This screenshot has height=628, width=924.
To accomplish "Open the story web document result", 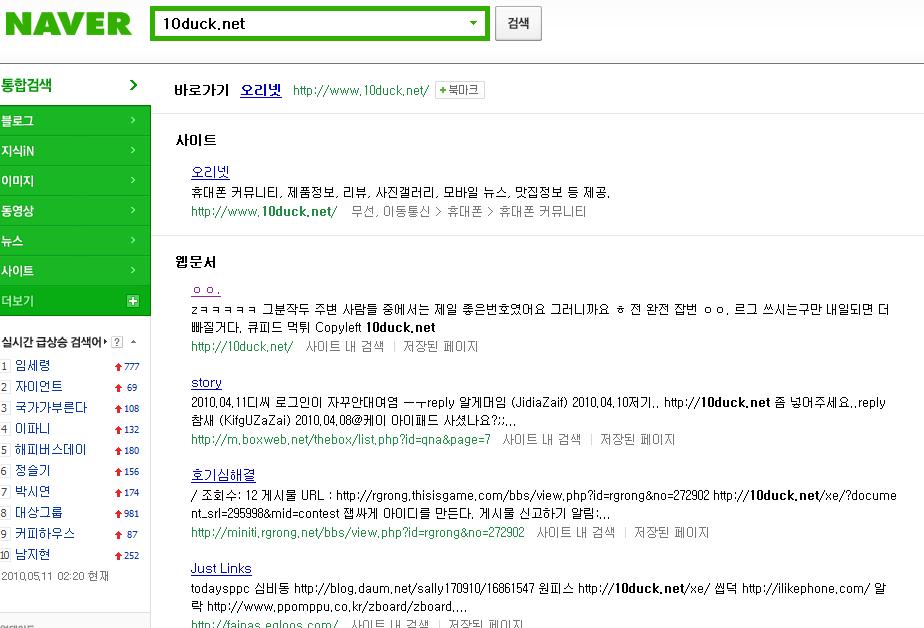I will pyautogui.click(x=206, y=383).
